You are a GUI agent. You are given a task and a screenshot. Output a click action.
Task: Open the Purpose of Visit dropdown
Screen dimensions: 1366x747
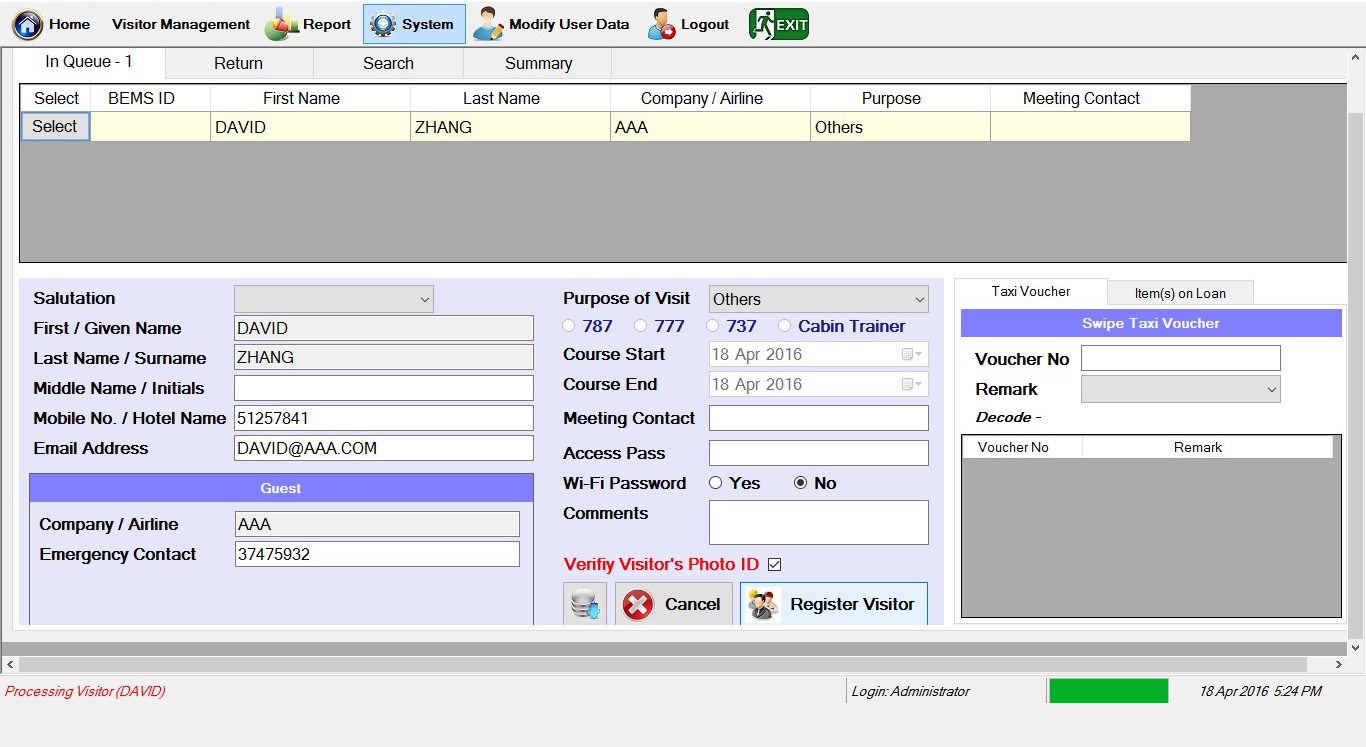point(818,299)
